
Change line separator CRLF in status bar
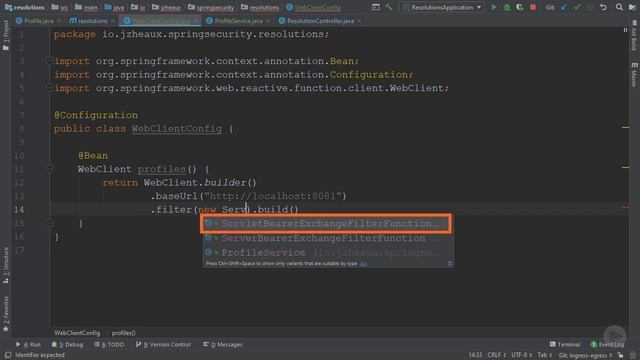(x=497, y=355)
